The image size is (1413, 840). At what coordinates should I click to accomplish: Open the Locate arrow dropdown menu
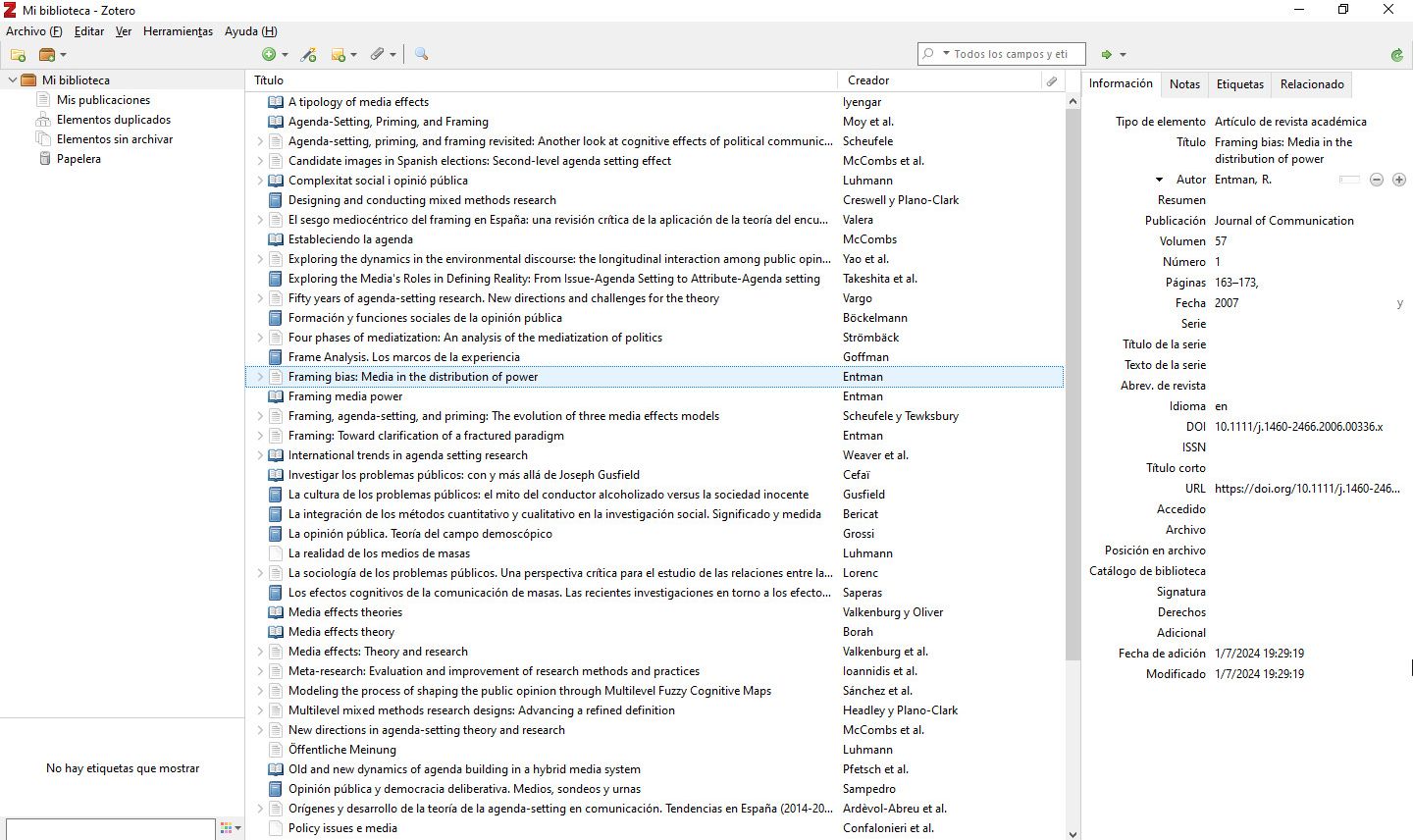[1123, 55]
